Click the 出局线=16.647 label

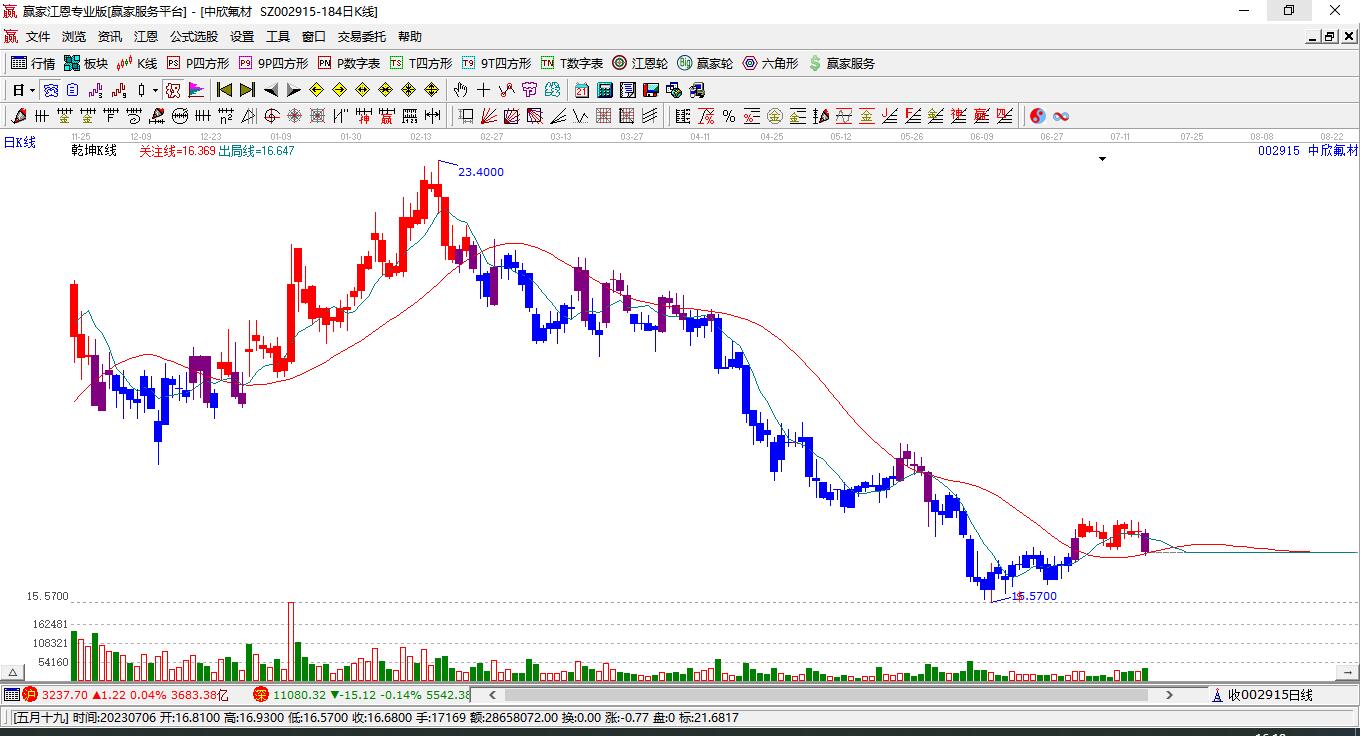tap(256, 151)
